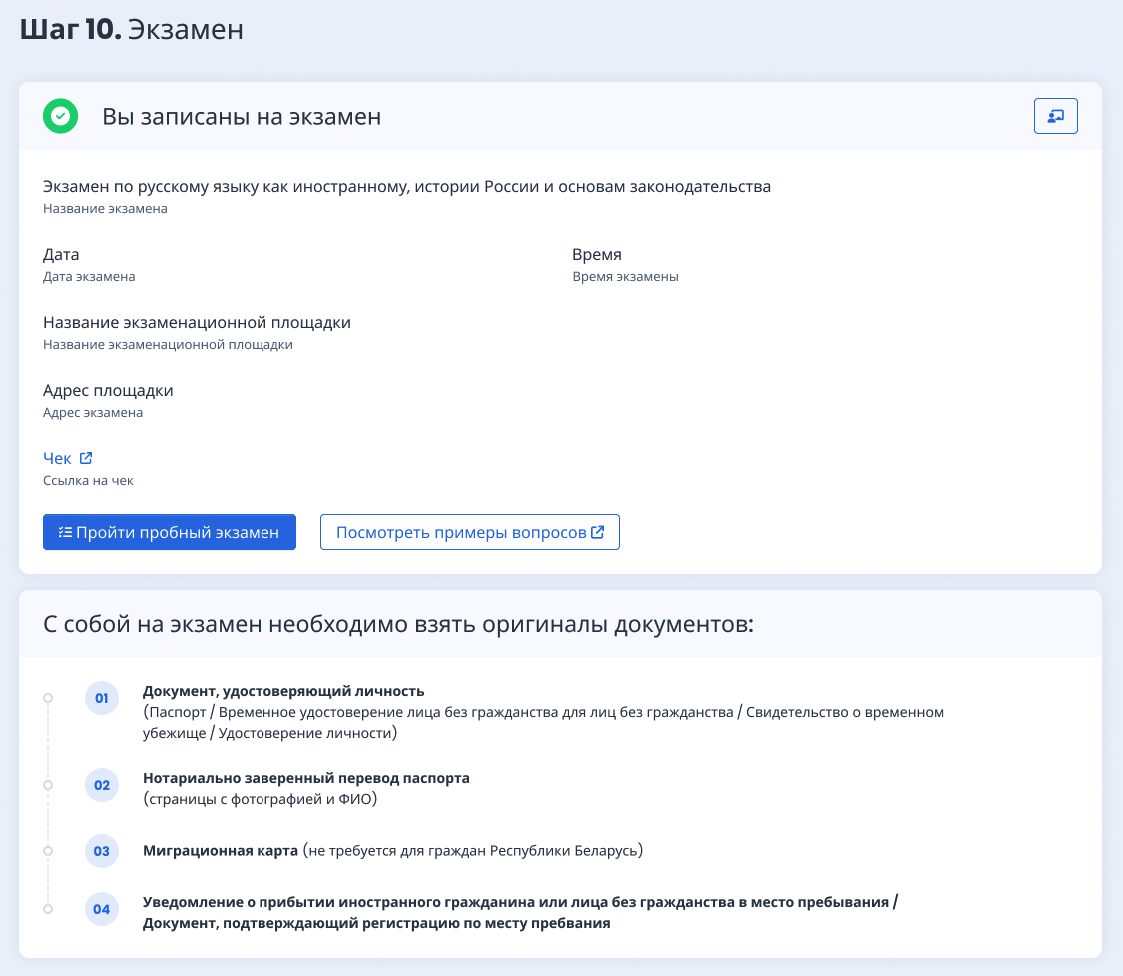The image size is (1123, 976).
Task: Click the teacher-at-board icon button in exam header
Action: point(1055,116)
